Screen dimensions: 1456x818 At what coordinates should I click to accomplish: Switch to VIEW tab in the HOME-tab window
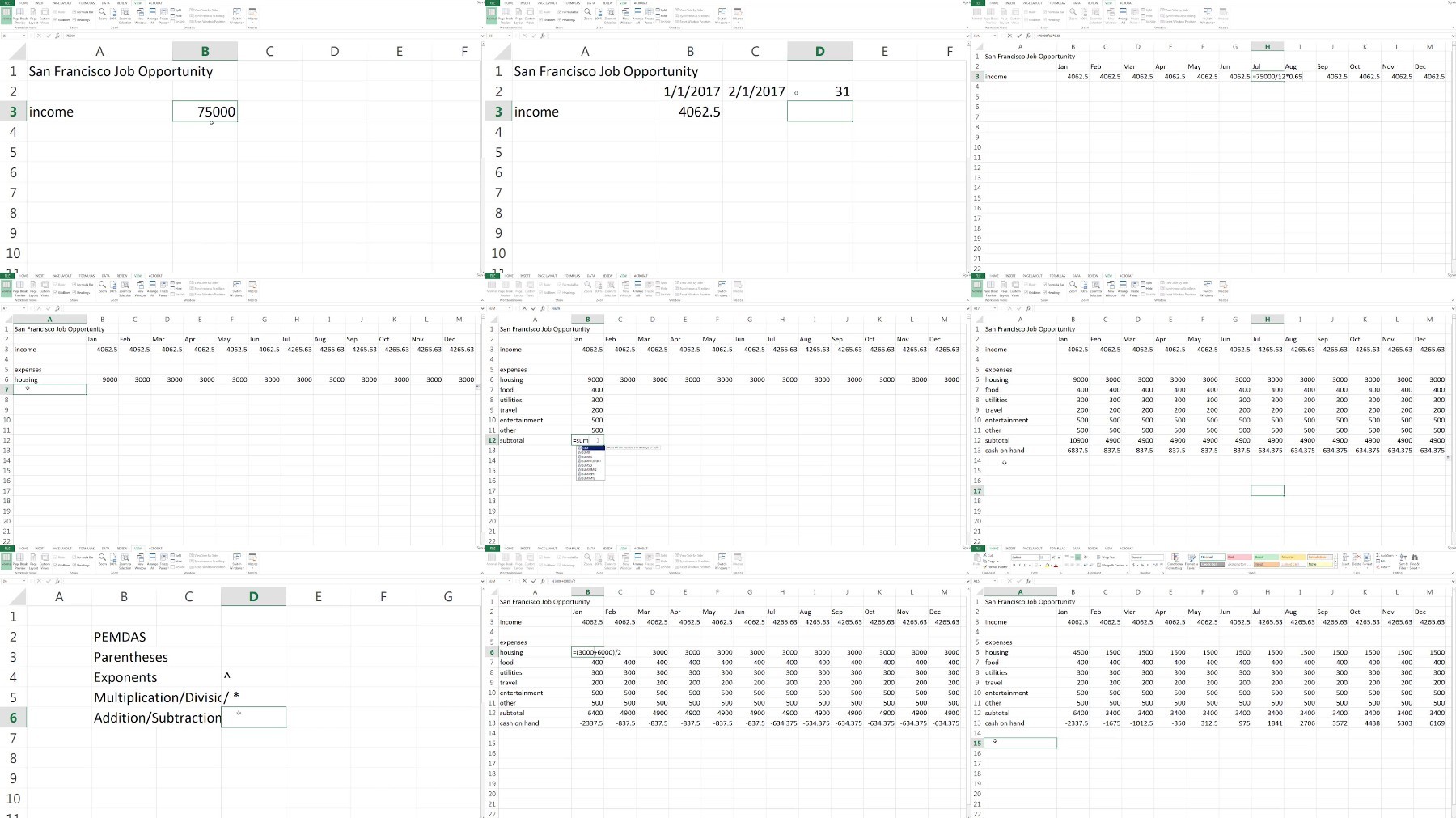1108,549
